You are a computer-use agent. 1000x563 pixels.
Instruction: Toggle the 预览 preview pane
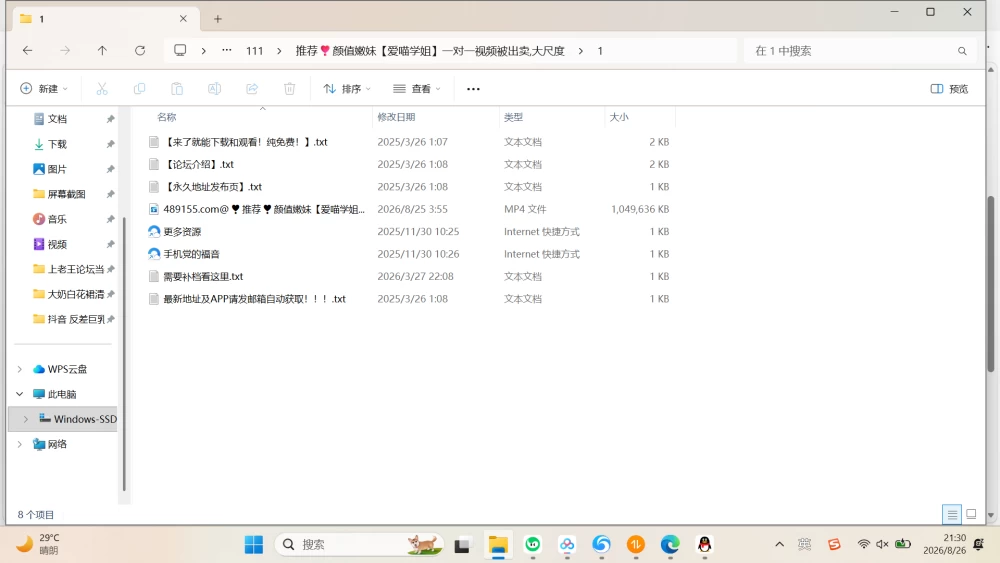point(949,89)
